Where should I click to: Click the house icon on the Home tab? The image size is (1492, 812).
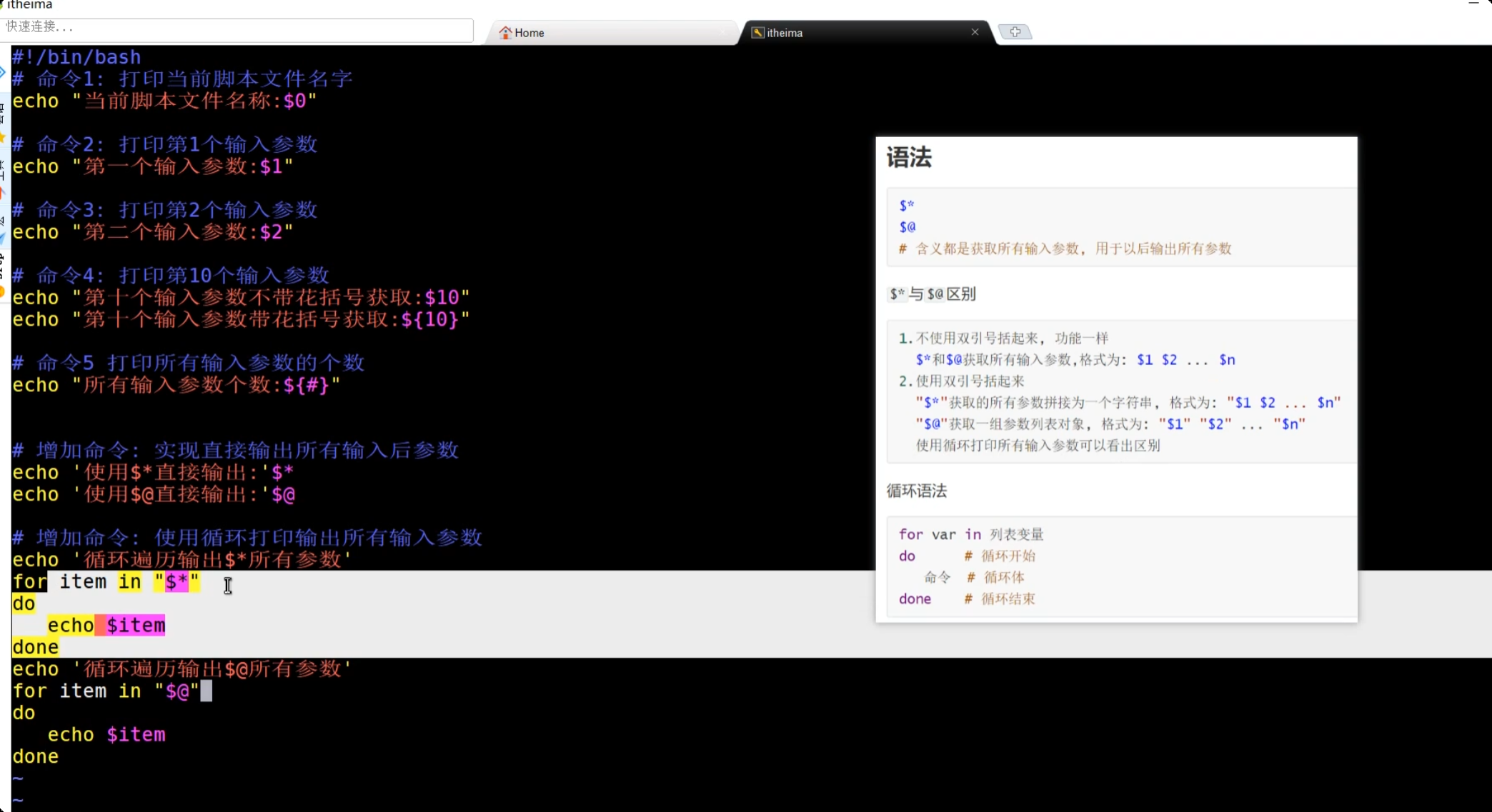coord(505,32)
